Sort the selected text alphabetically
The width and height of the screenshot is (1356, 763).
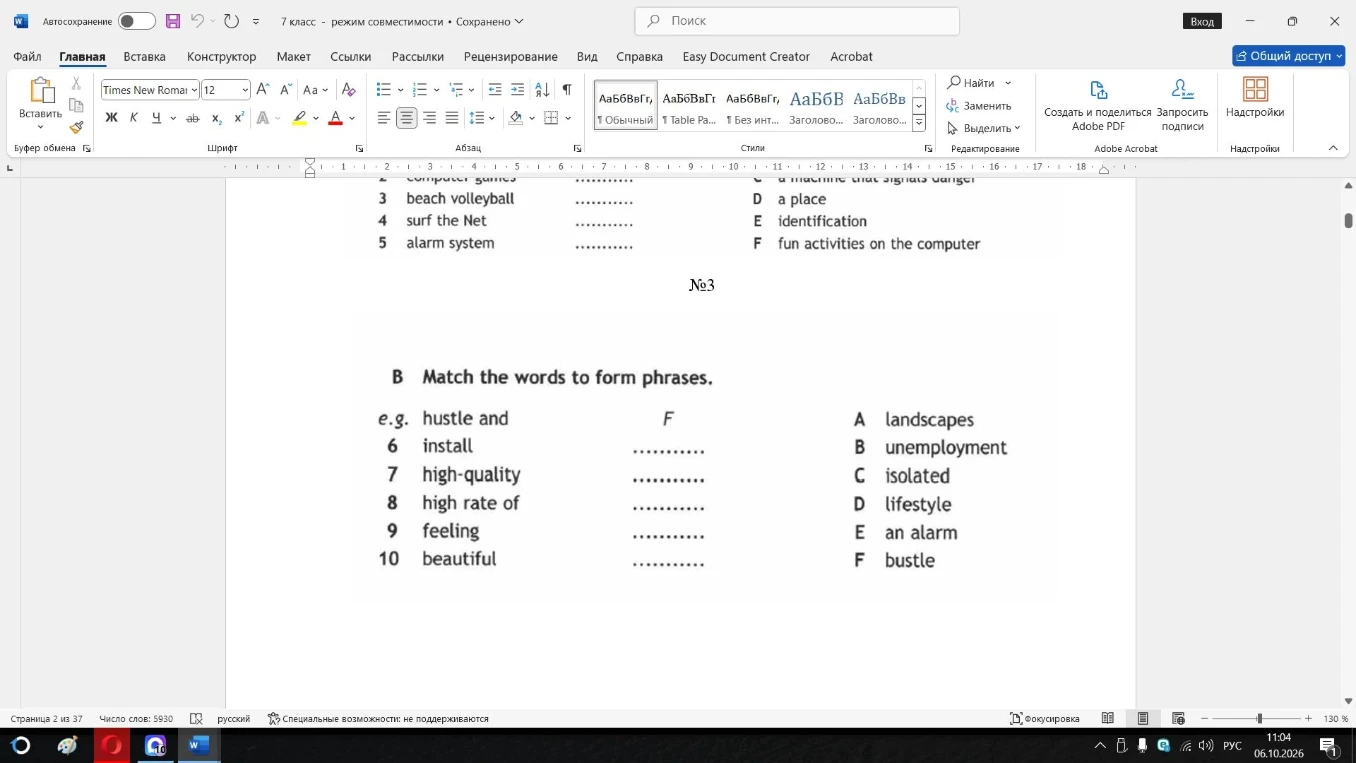click(x=542, y=90)
